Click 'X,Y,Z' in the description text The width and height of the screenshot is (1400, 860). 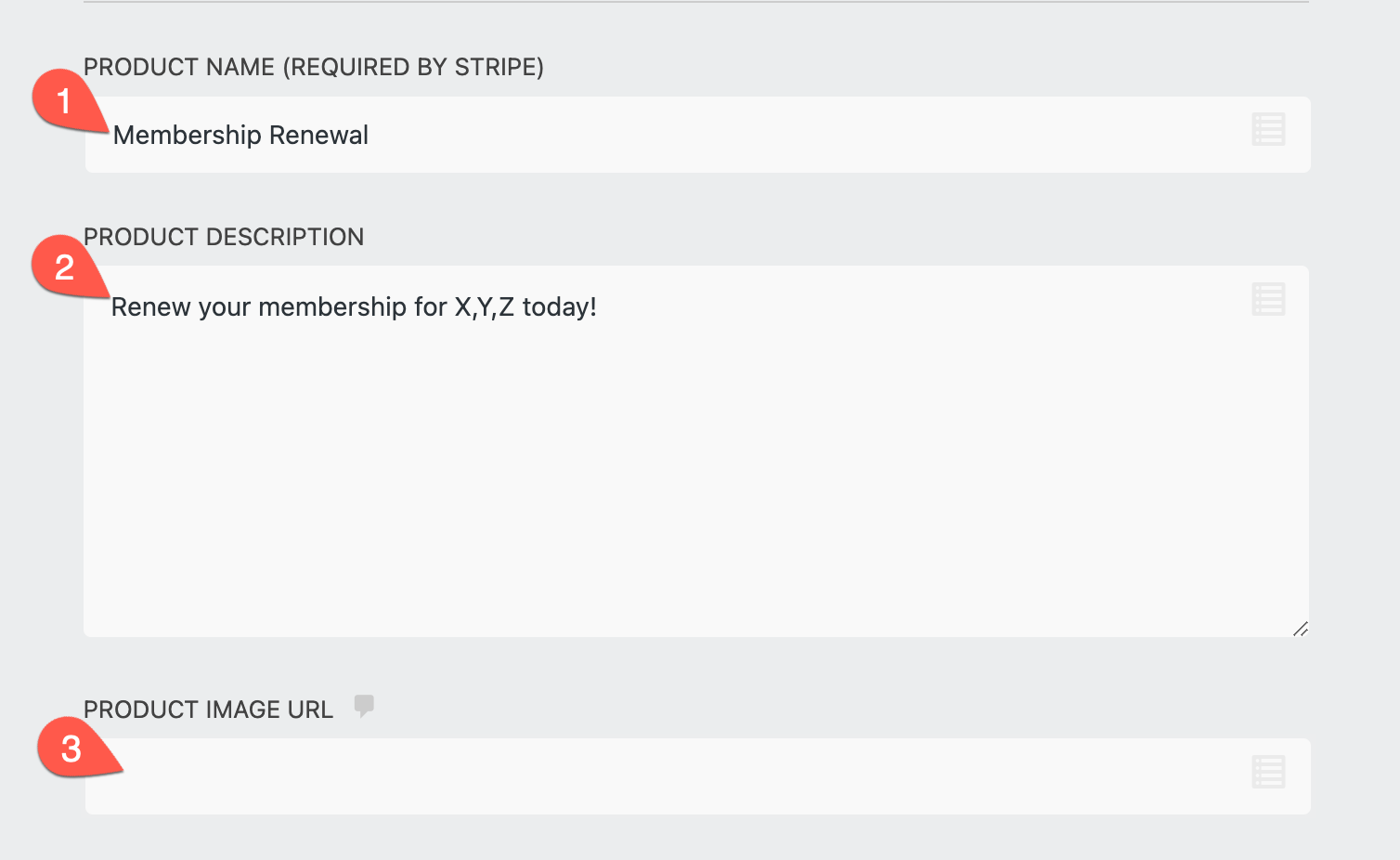point(484,307)
